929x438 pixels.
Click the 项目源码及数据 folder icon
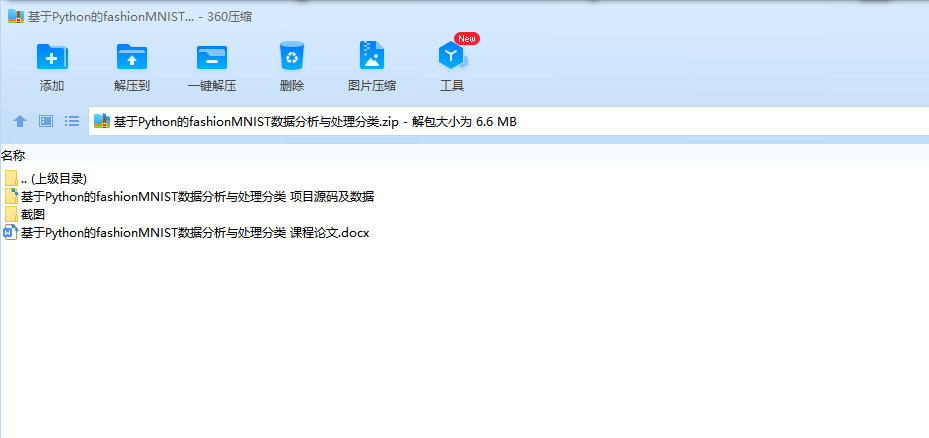(x=11, y=197)
